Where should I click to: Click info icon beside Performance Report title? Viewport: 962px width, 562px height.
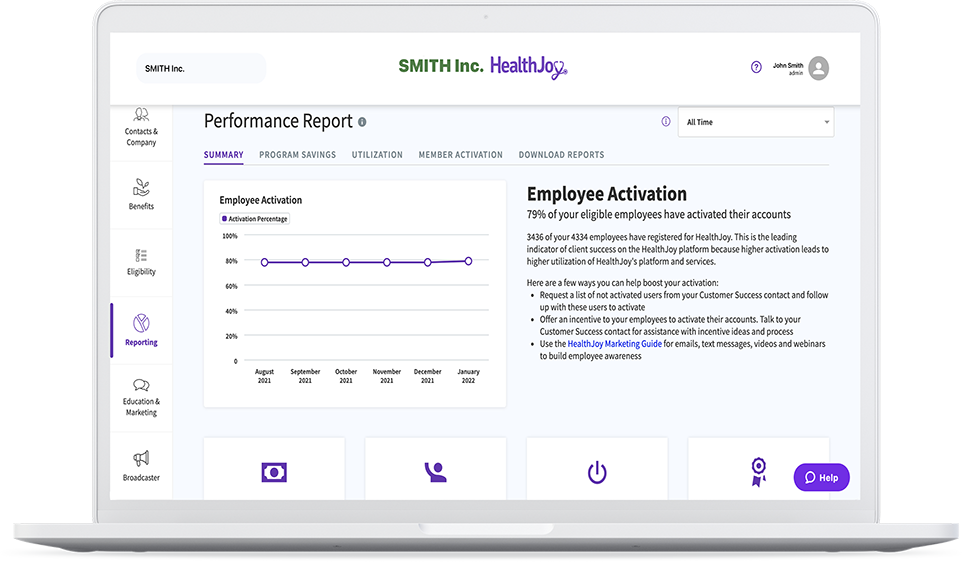(x=362, y=122)
